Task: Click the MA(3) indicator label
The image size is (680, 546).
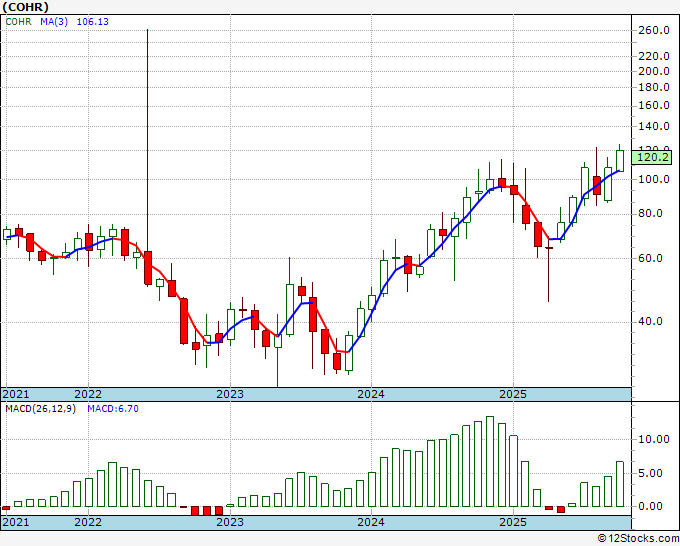Action: (x=54, y=22)
